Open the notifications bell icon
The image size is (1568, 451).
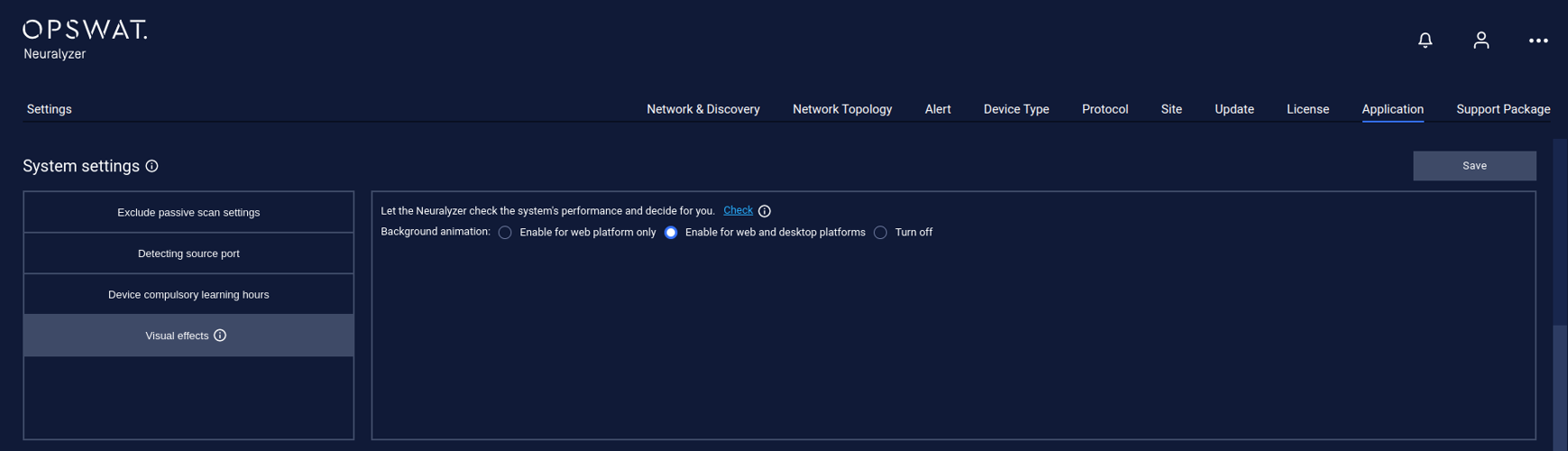[1425, 40]
